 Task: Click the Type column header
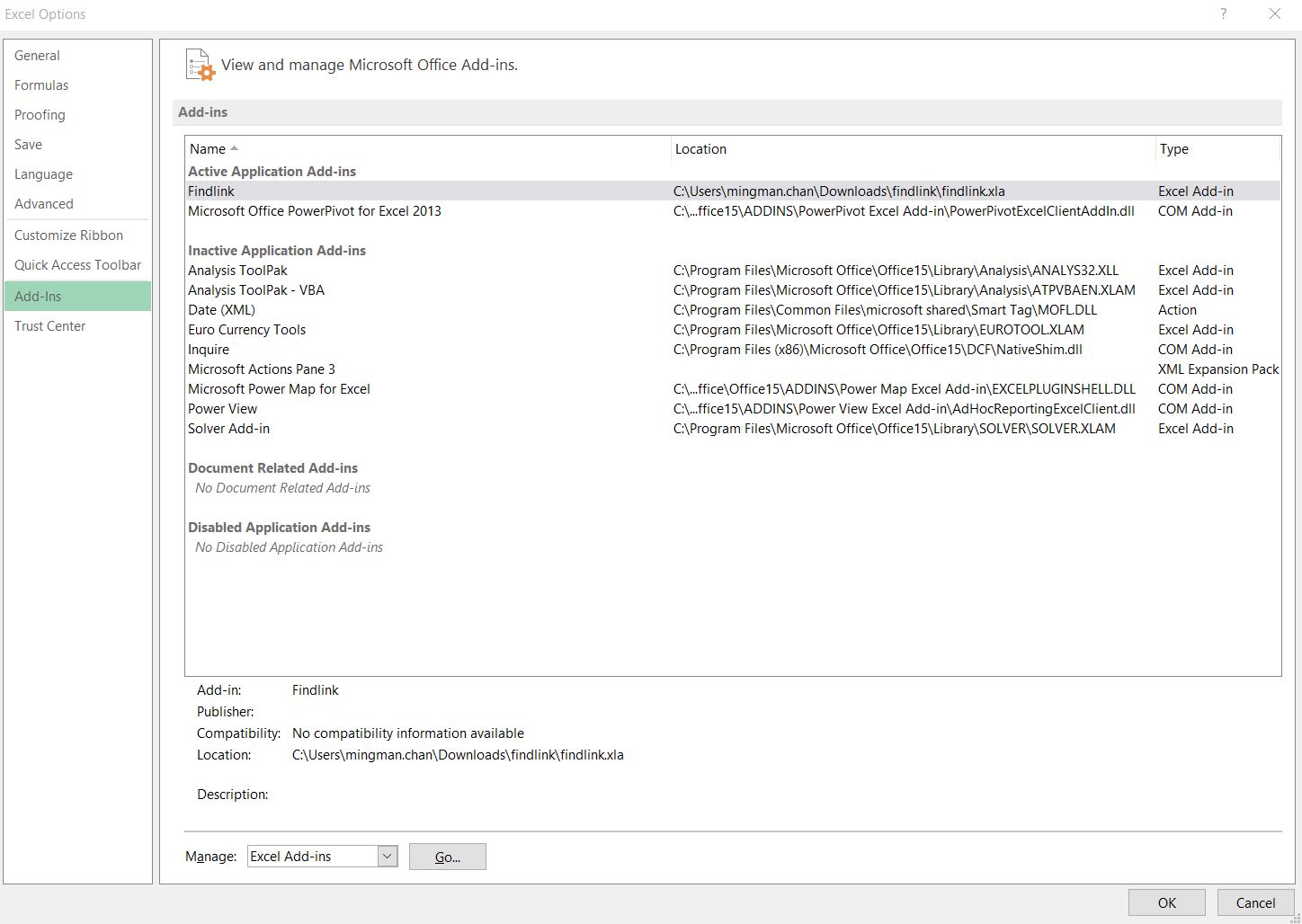[1217, 149]
